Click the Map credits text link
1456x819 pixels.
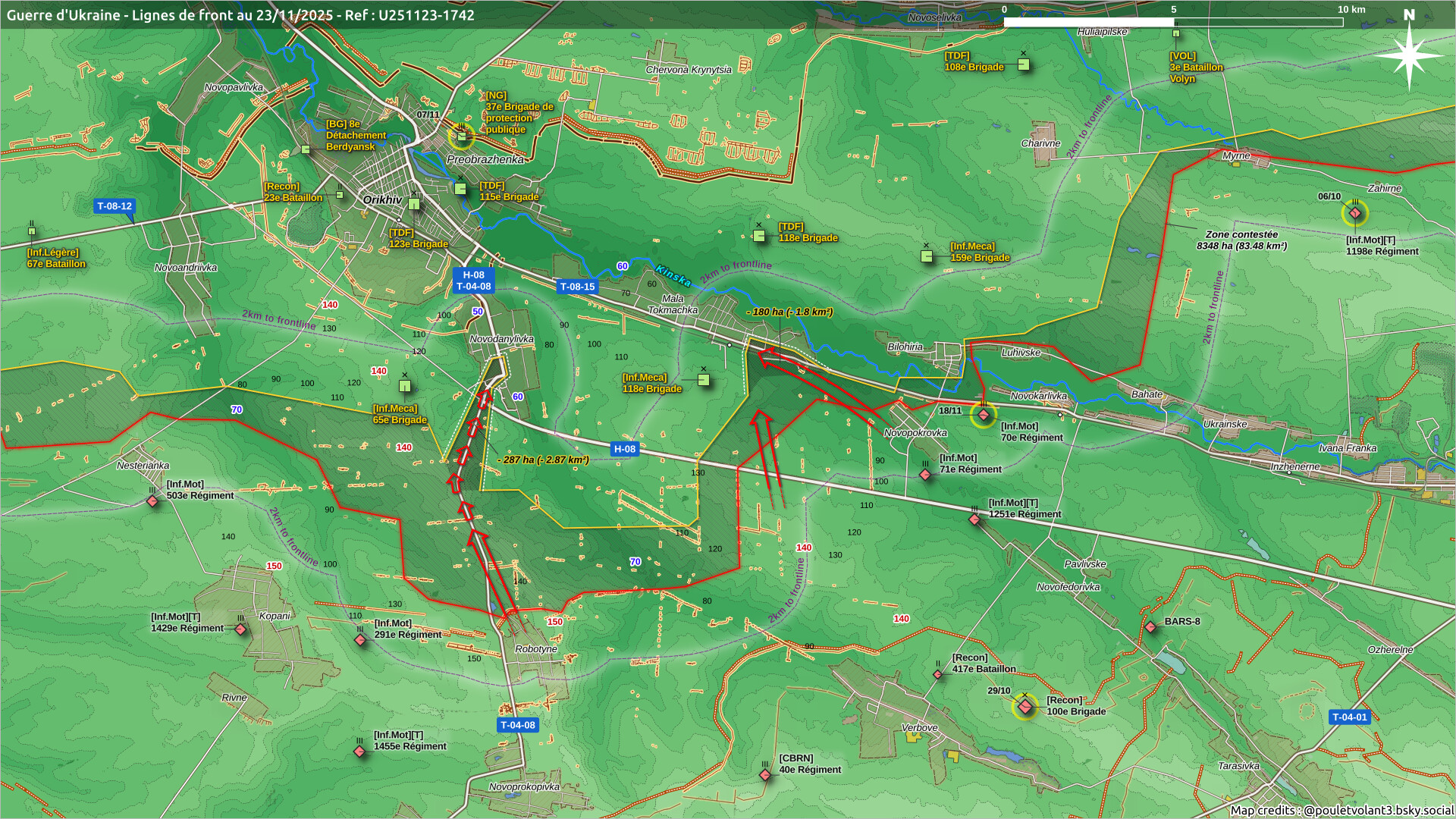[1341, 810]
